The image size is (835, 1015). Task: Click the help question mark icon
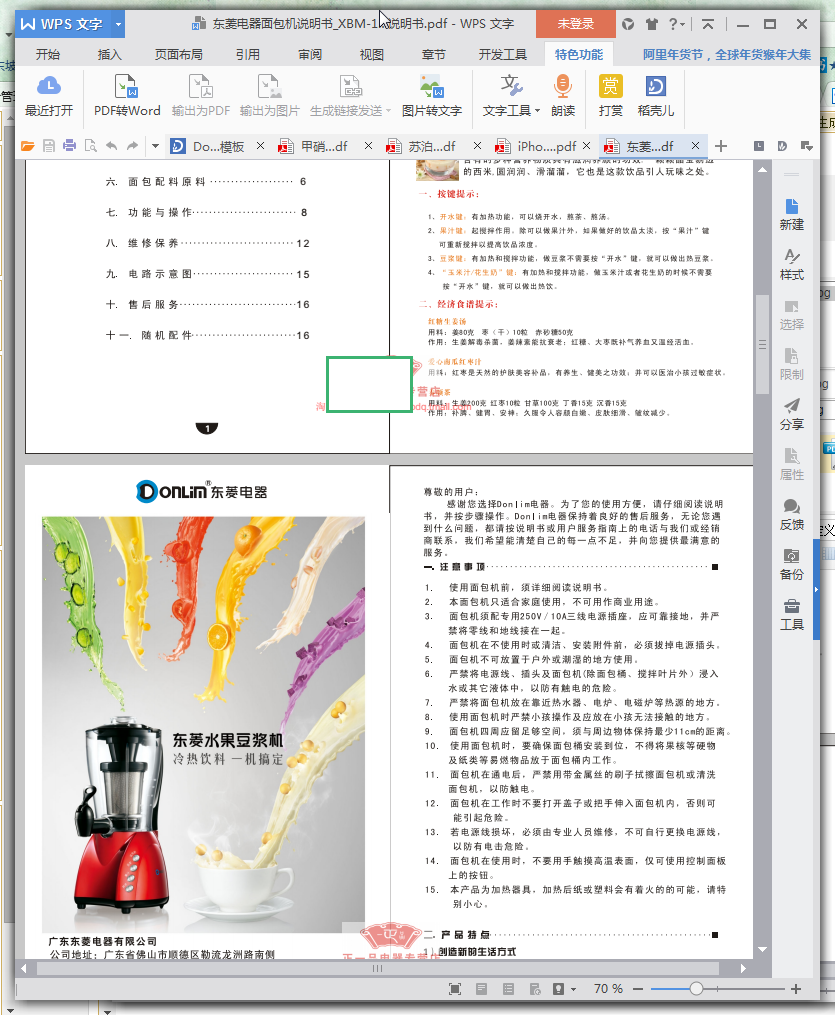pyautogui.click(x=673, y=24)
